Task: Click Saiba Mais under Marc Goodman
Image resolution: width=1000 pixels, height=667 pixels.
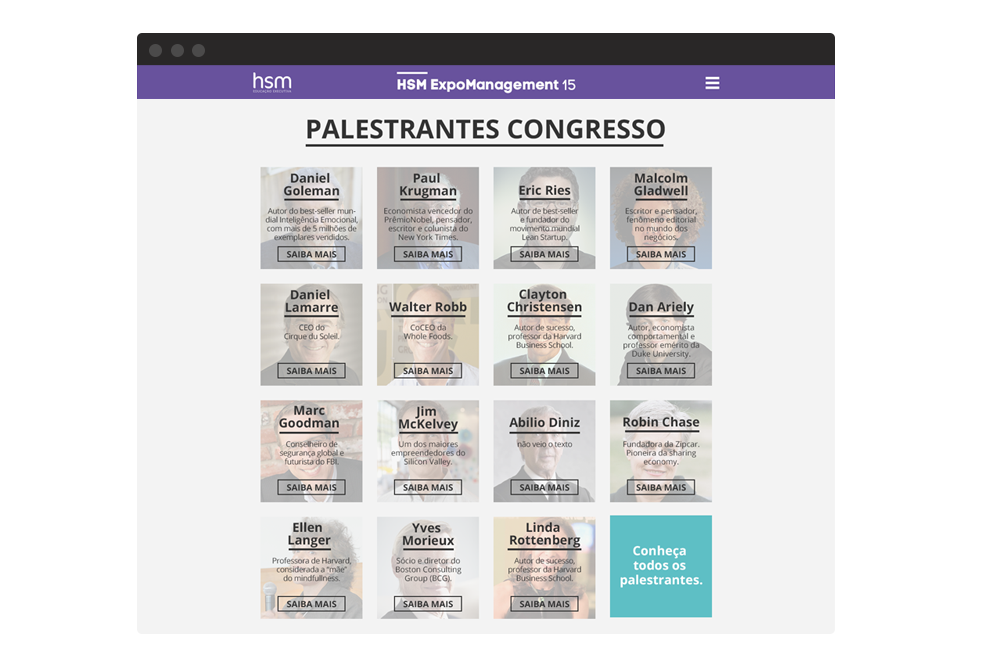Action: point(311,487)
